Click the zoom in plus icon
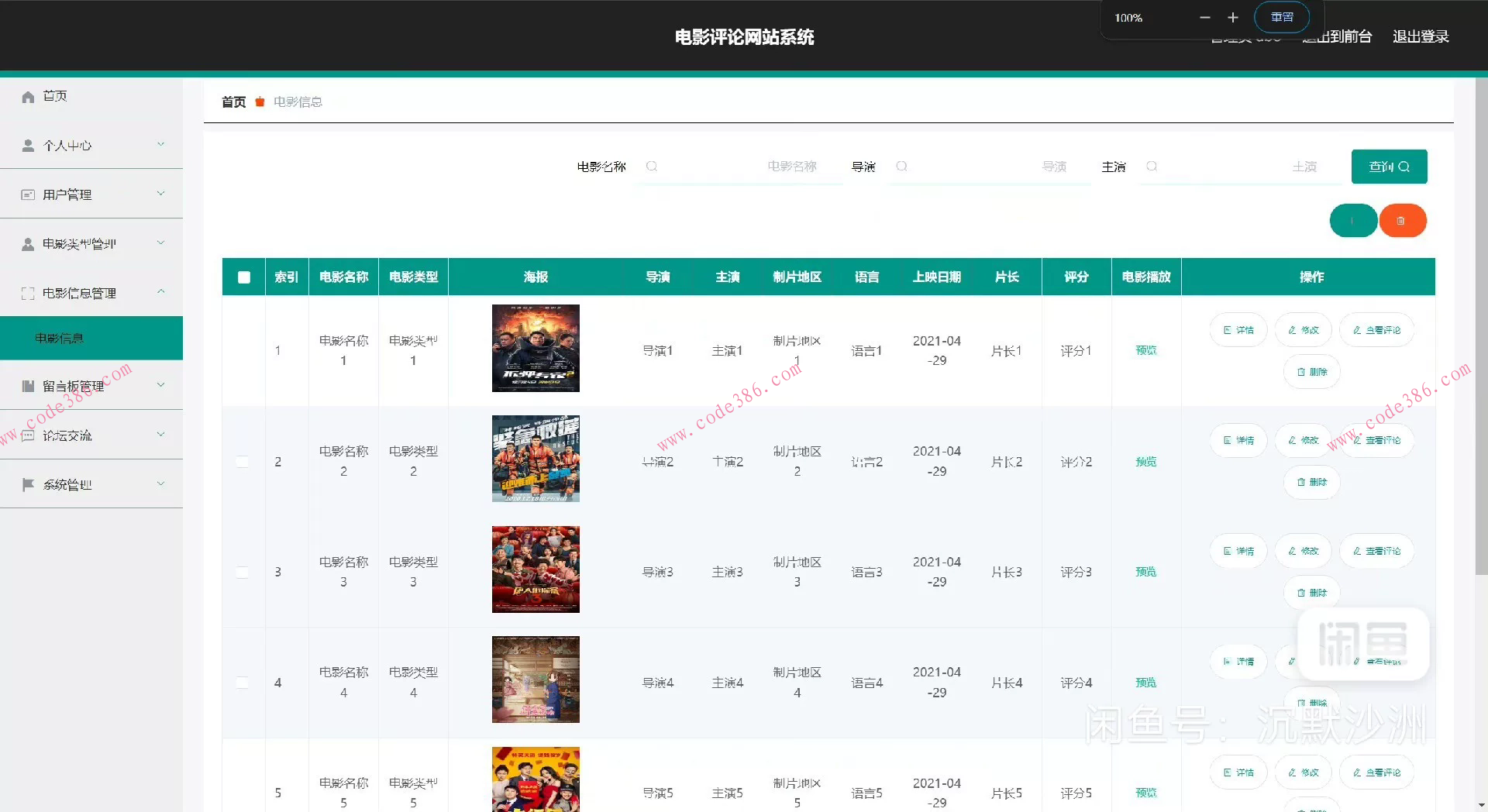 1233,17
